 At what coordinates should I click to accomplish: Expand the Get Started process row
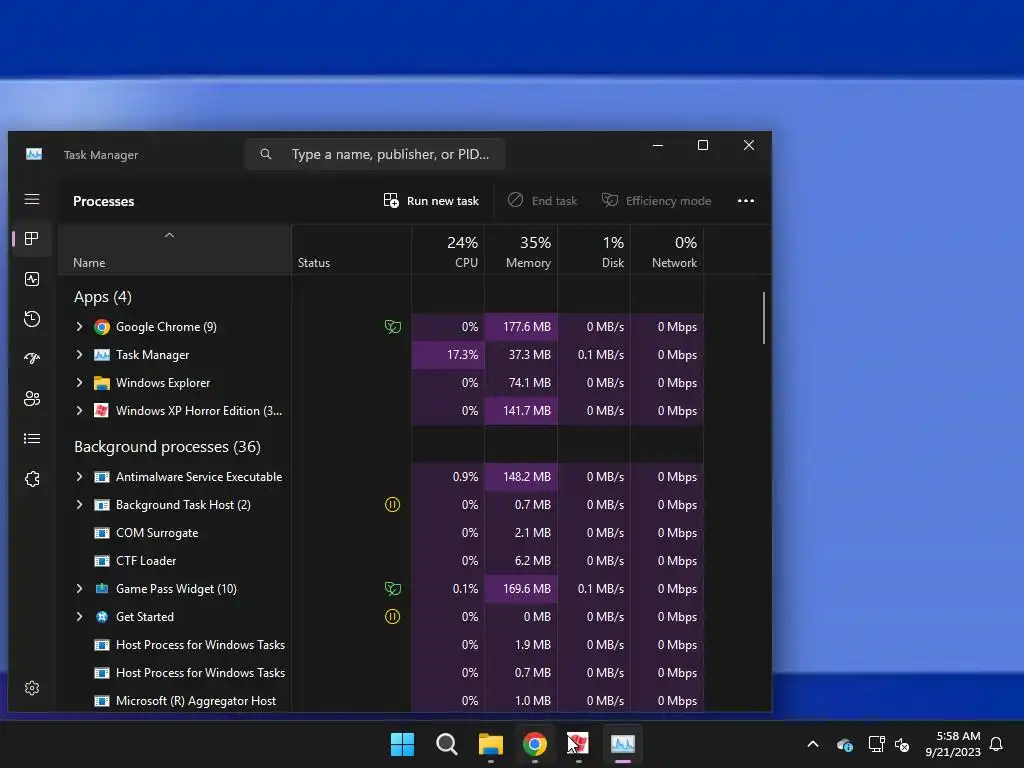coord(80,616)
